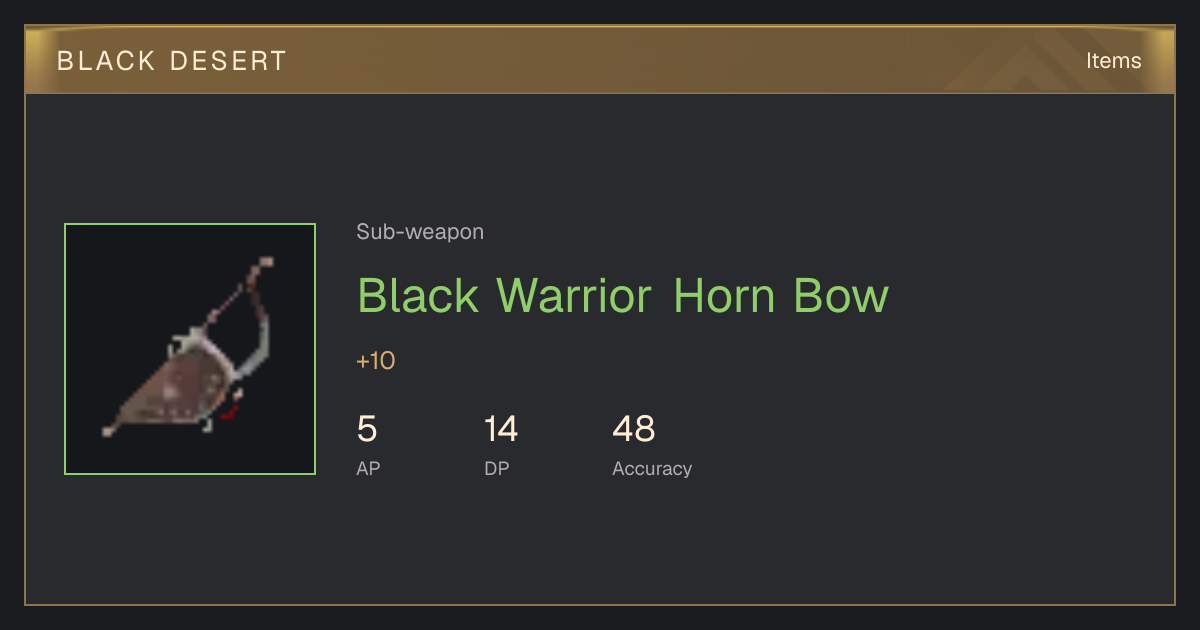Click the DP stat label

(x=497, y=468)
